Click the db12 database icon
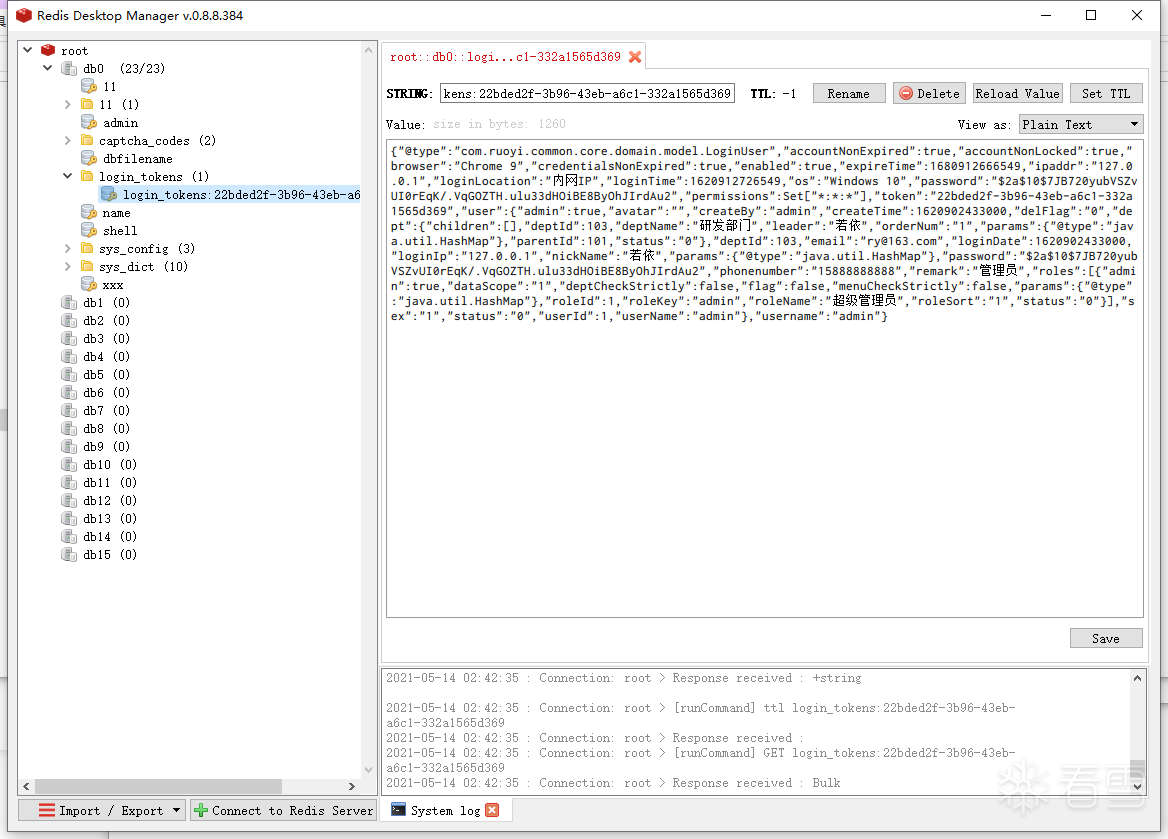The height and width of the screenshot is (839, 1168). pos(69,501)
